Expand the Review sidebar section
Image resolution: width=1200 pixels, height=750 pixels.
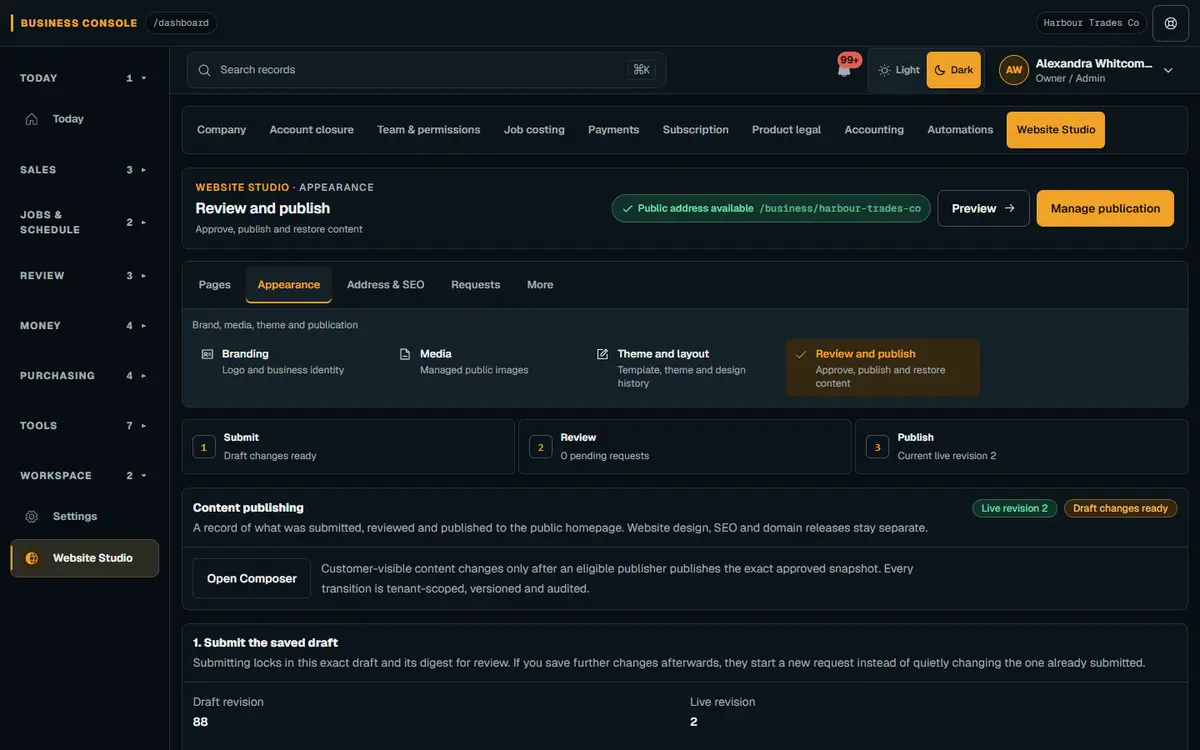tap(85, 276)
